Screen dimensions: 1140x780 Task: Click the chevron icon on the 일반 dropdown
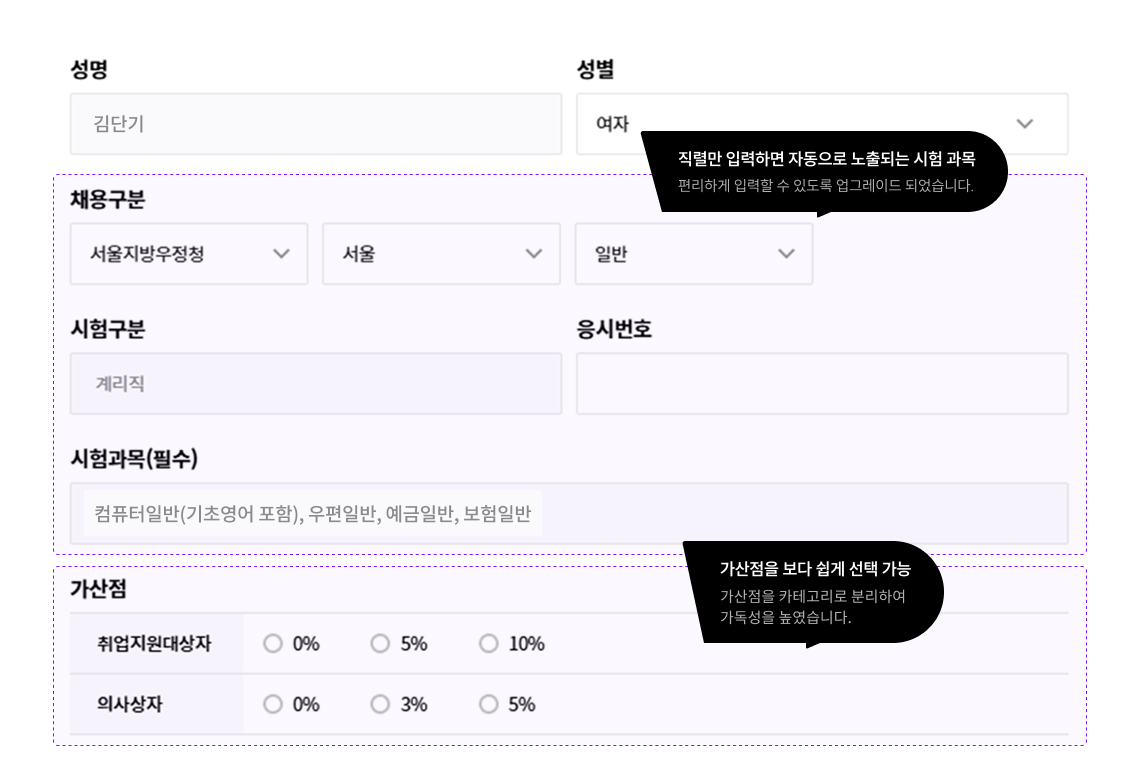pyautogui.click(x=786, y=254)
